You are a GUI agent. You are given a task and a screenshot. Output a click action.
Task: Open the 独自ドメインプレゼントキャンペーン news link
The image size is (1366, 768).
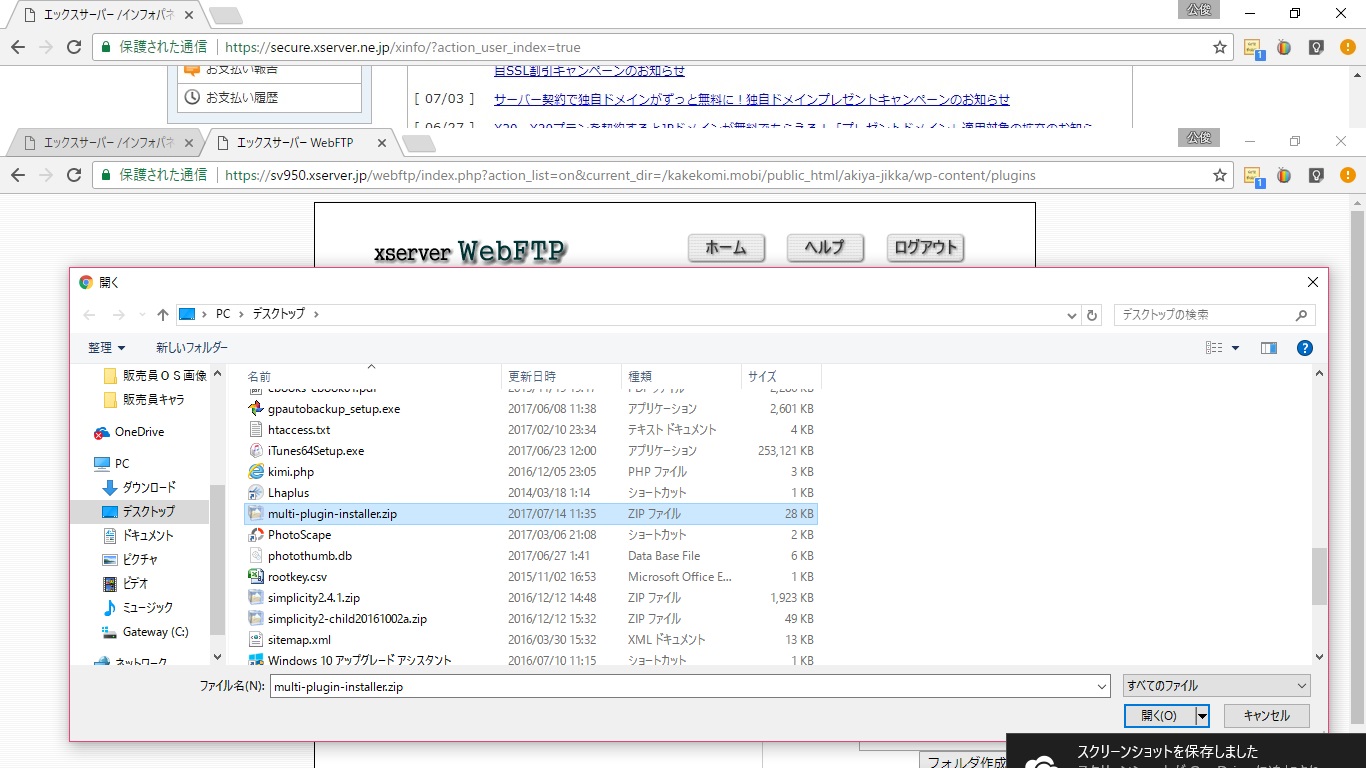coord(752,100)
